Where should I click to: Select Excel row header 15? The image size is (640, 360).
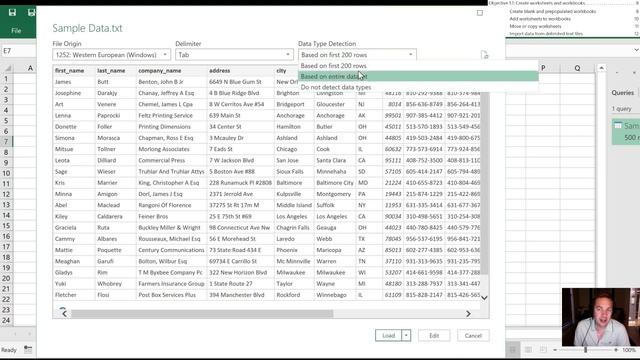click(x=6, y=226)
